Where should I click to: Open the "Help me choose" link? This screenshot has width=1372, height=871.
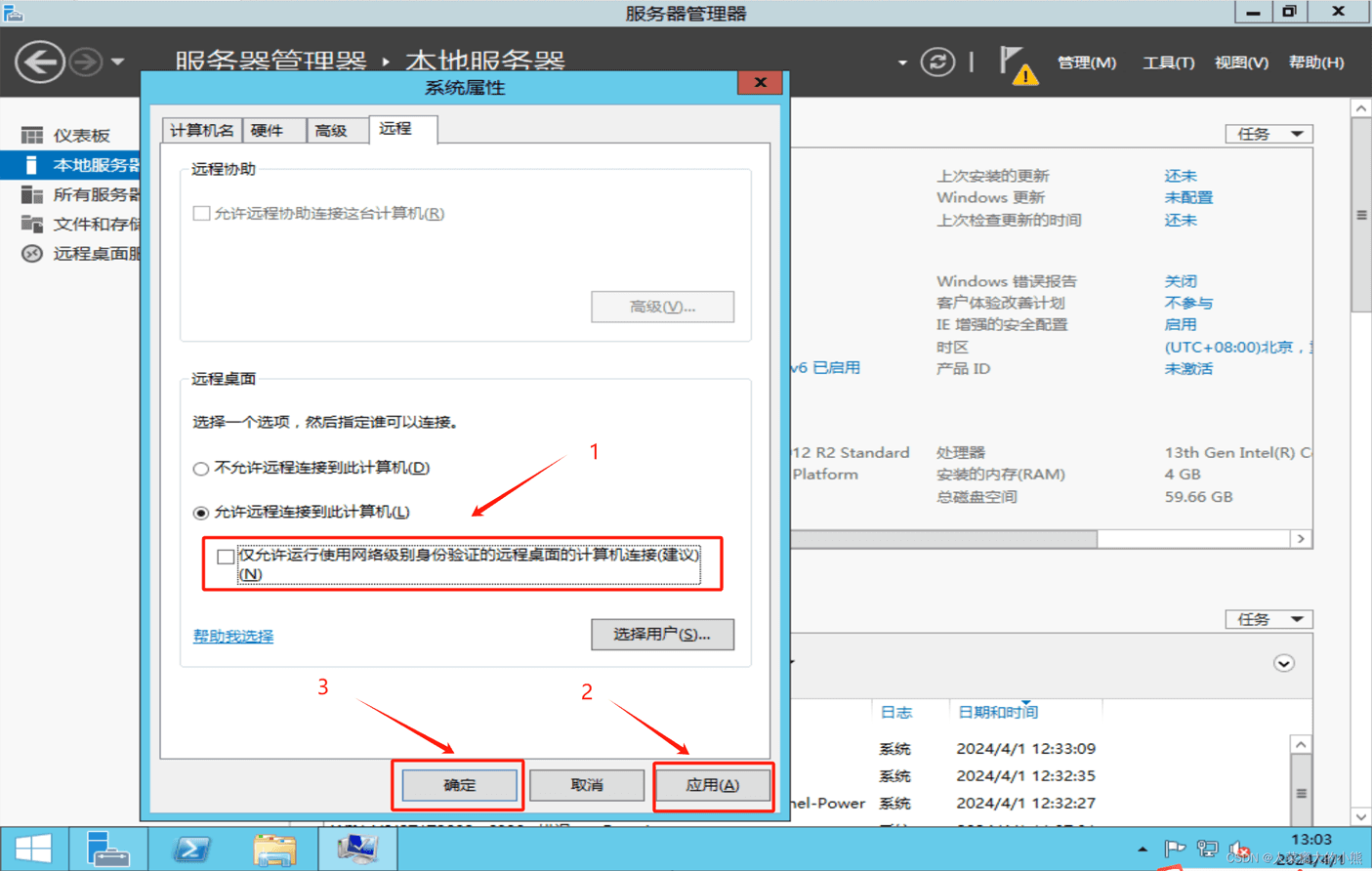click(x=233, y=636)
